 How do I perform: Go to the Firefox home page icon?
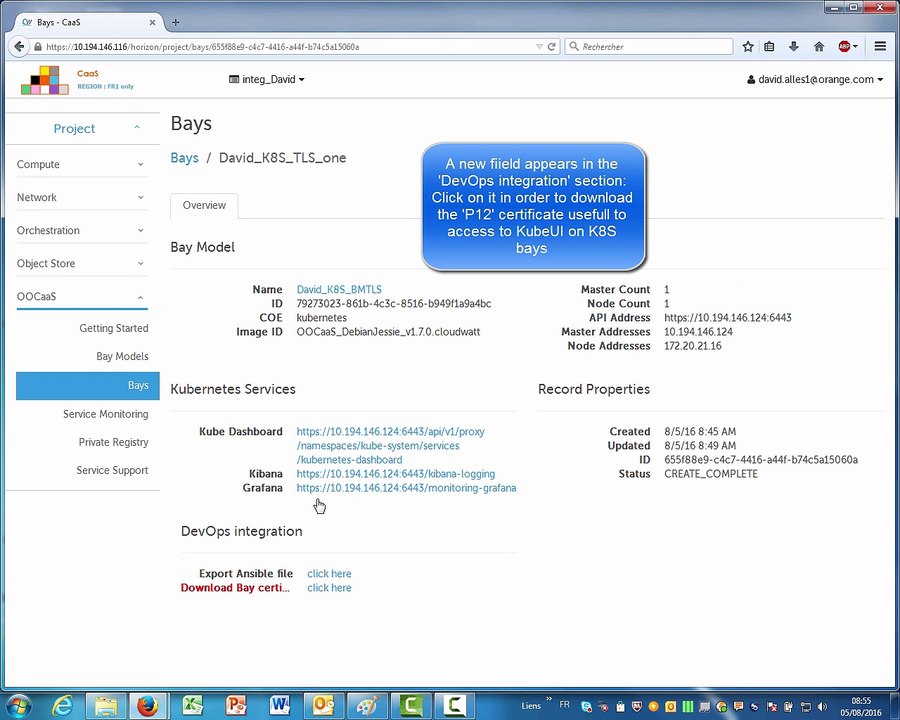pyautogui.click(x=819, y=47)
